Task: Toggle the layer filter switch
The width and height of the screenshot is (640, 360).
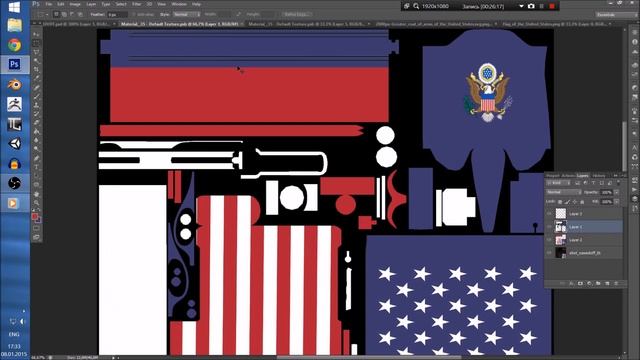Action: pos(619,183)
